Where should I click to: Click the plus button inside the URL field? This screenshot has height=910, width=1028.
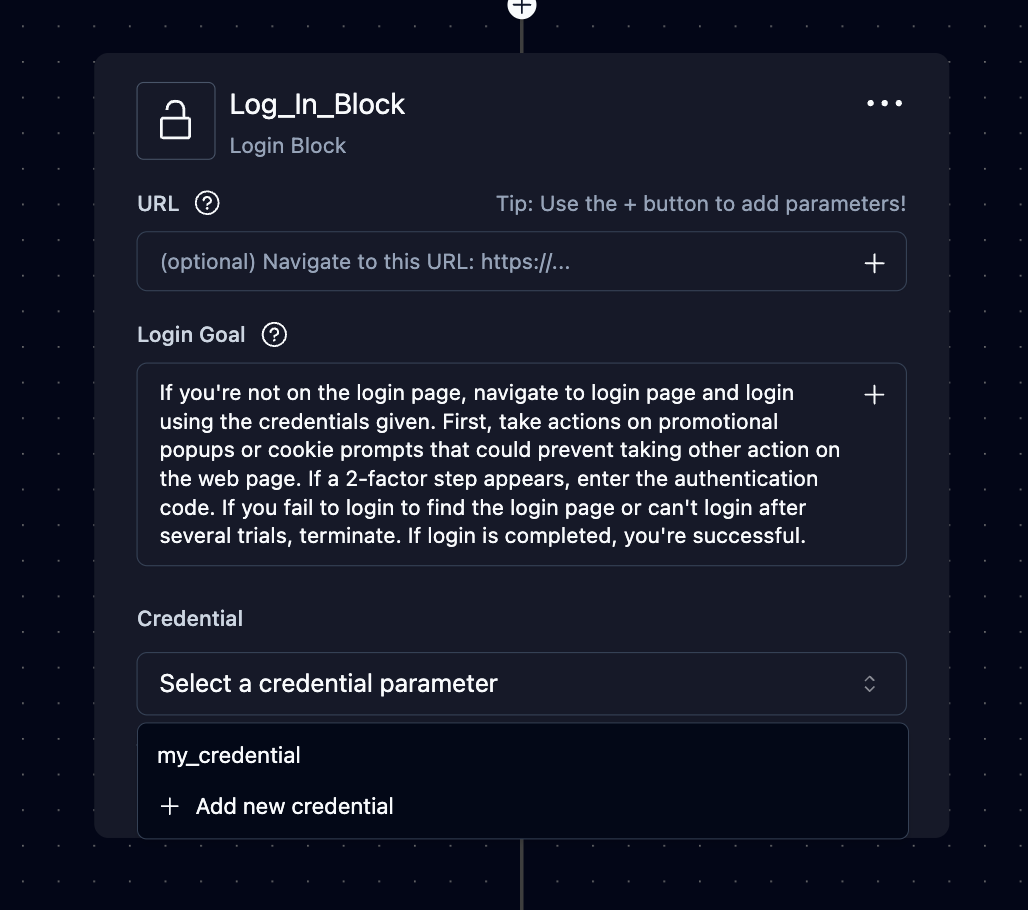coord(874,263)
